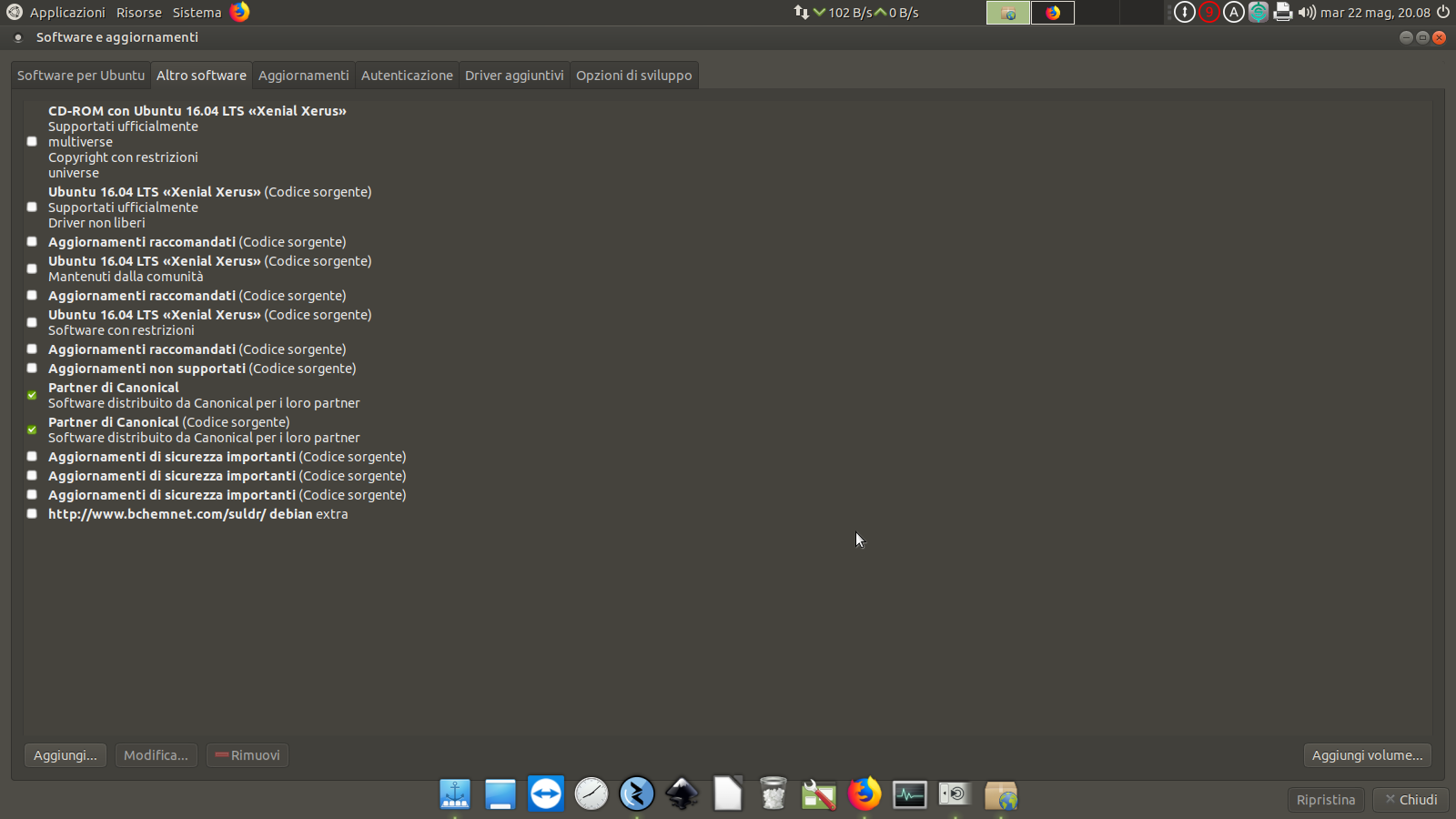The width and height of the screenshot is (1456, 819).
Task: Toggle Xenial Xerus 'Software con restrizioni' checkbox
Action: 32,322
